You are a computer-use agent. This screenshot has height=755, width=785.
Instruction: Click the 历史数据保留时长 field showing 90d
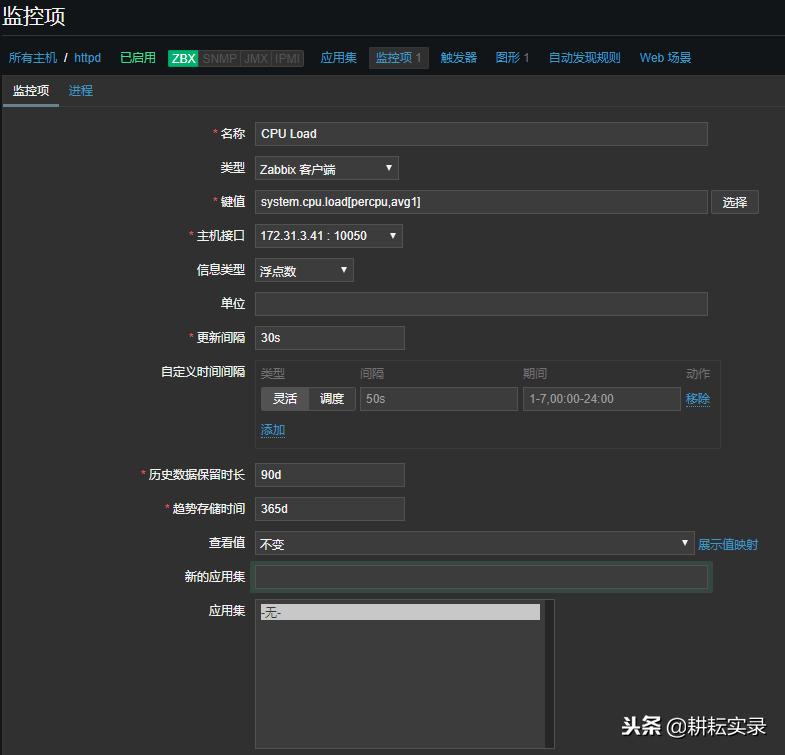click(x=329, y=475)
